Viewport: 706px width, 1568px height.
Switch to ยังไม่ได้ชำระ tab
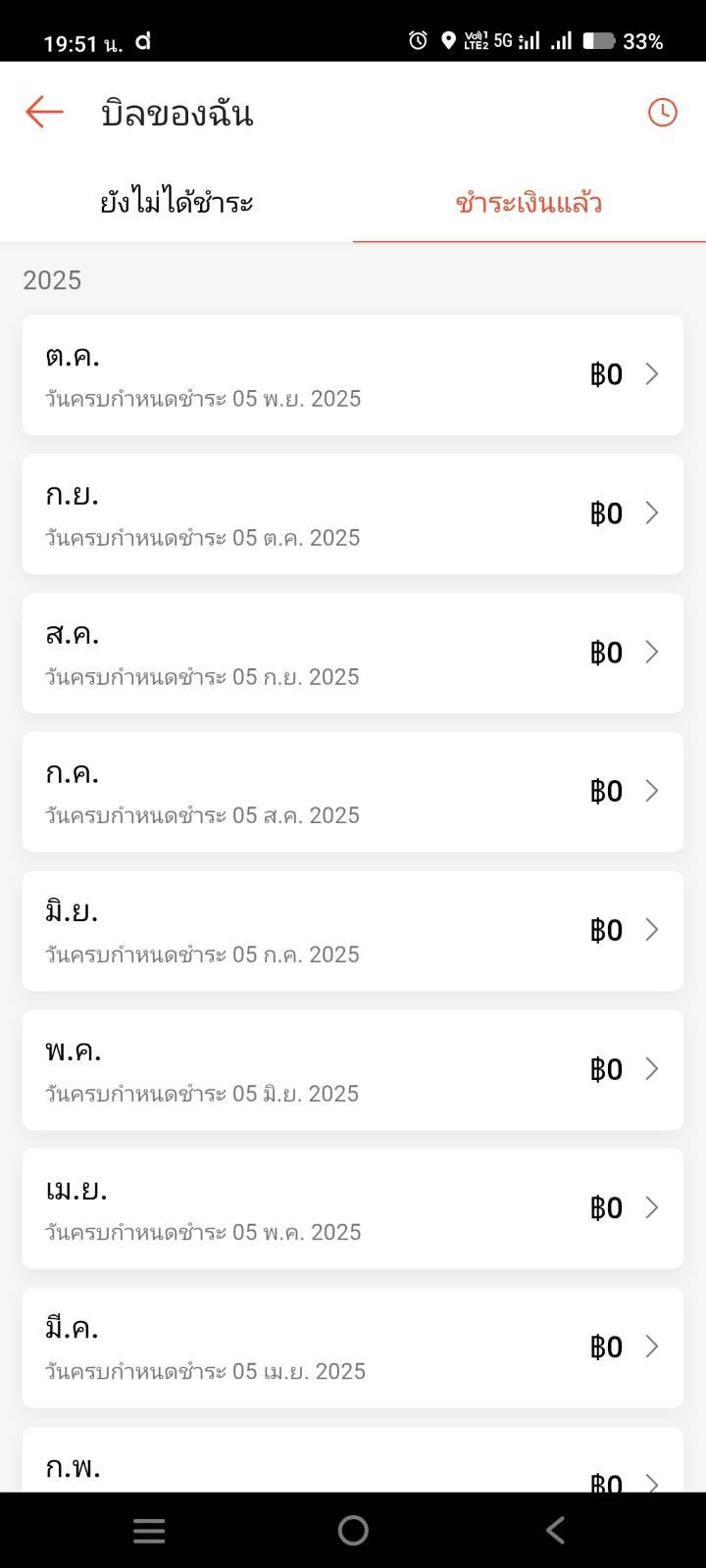click(176, 203)
